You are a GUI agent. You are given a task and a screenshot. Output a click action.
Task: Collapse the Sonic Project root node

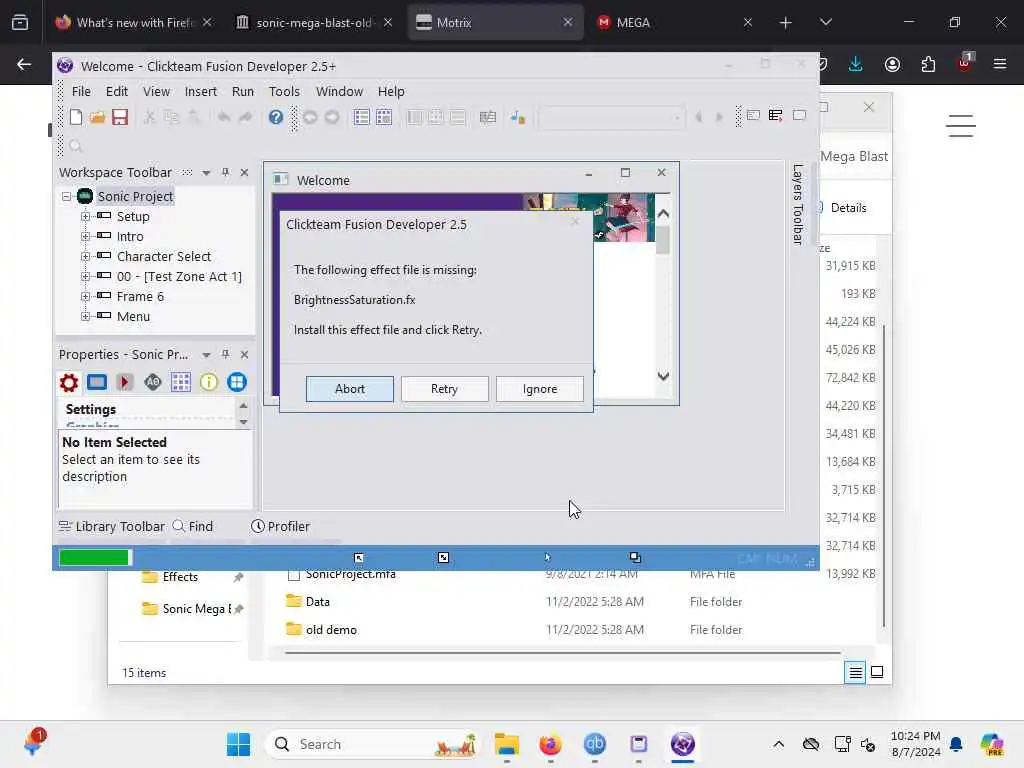coord(67,197)
